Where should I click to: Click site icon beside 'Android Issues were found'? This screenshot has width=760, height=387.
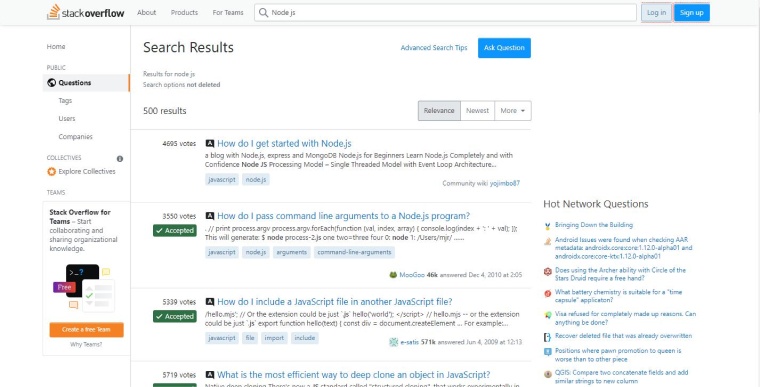pyautogui.click(x=548, y=241)
